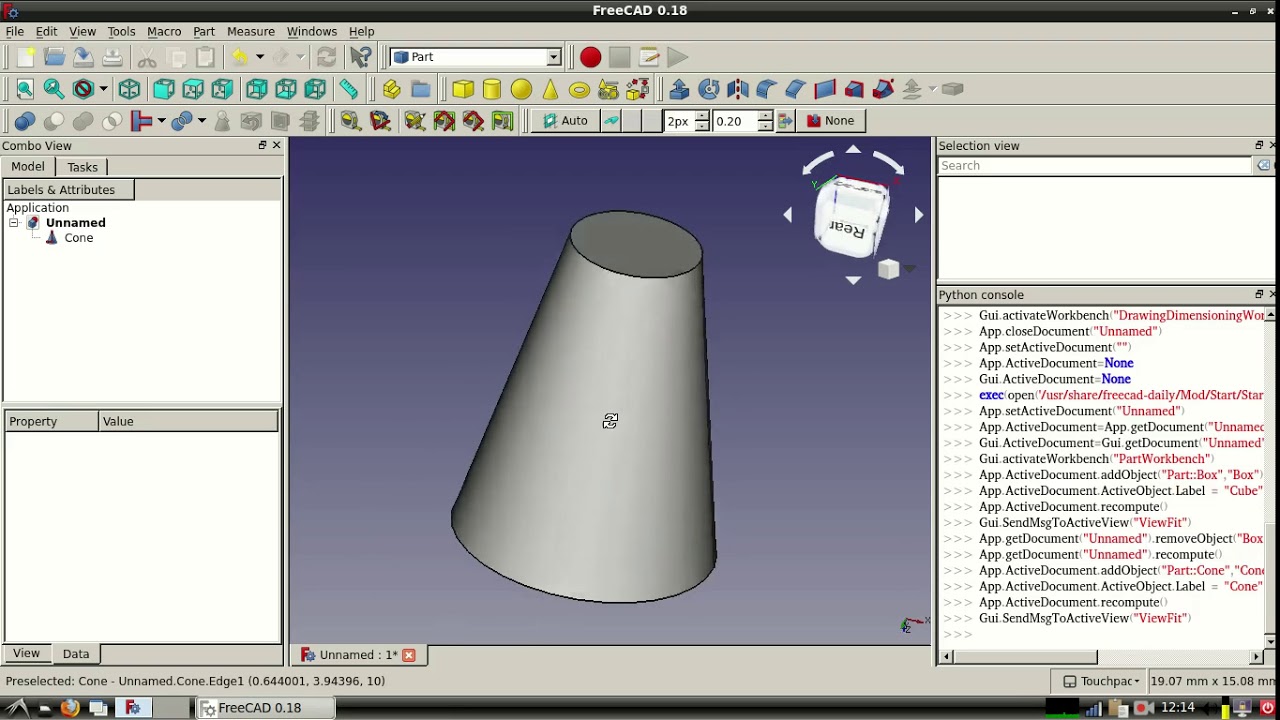Open the undo history dropdown arrow

(259, 57)
